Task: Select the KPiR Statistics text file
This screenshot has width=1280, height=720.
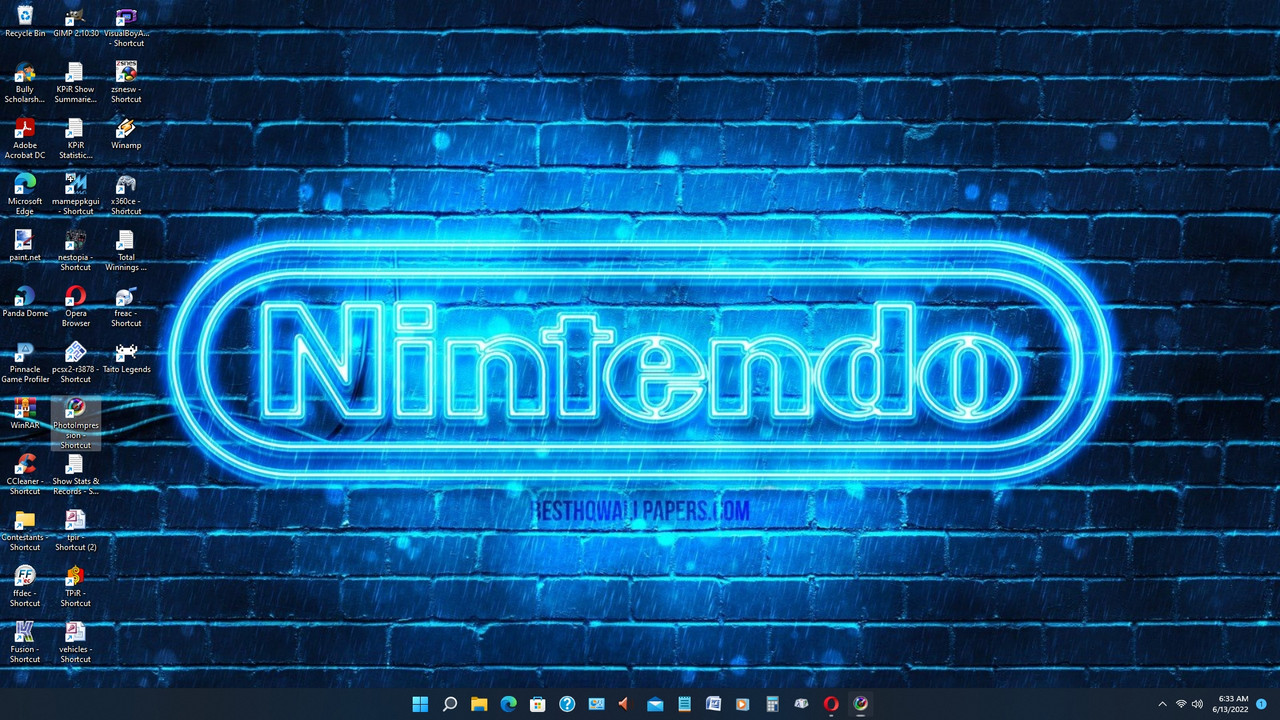Action: pyautogui.click(x=76, y=138)
